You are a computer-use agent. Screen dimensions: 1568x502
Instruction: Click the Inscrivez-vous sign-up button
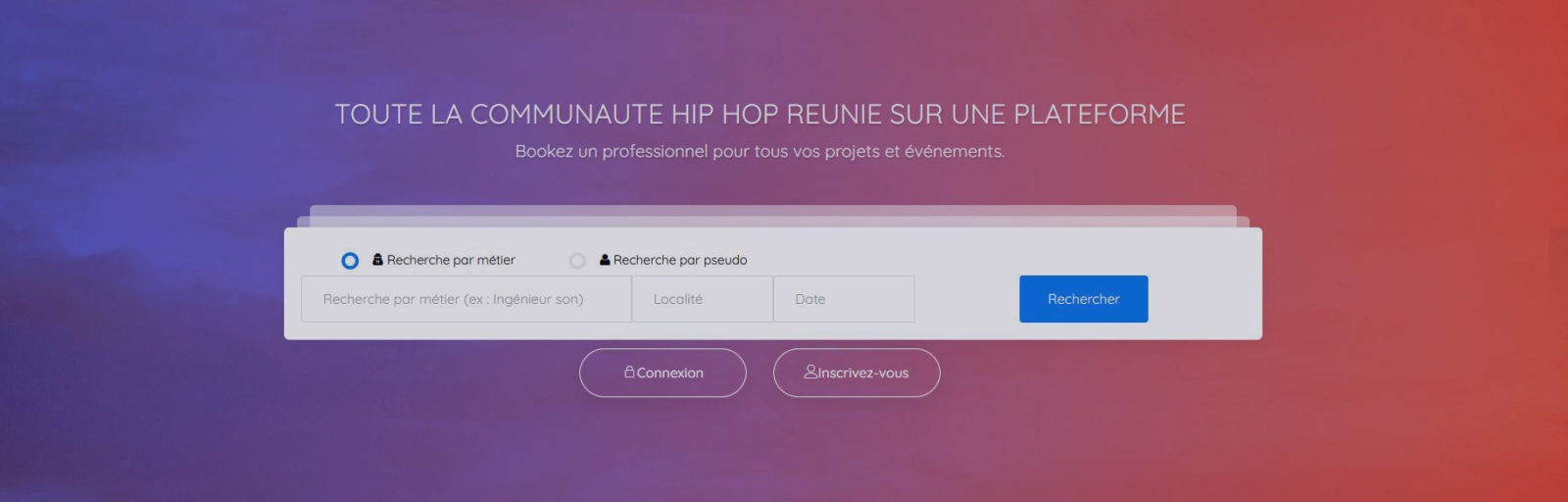tap(857, 373)
